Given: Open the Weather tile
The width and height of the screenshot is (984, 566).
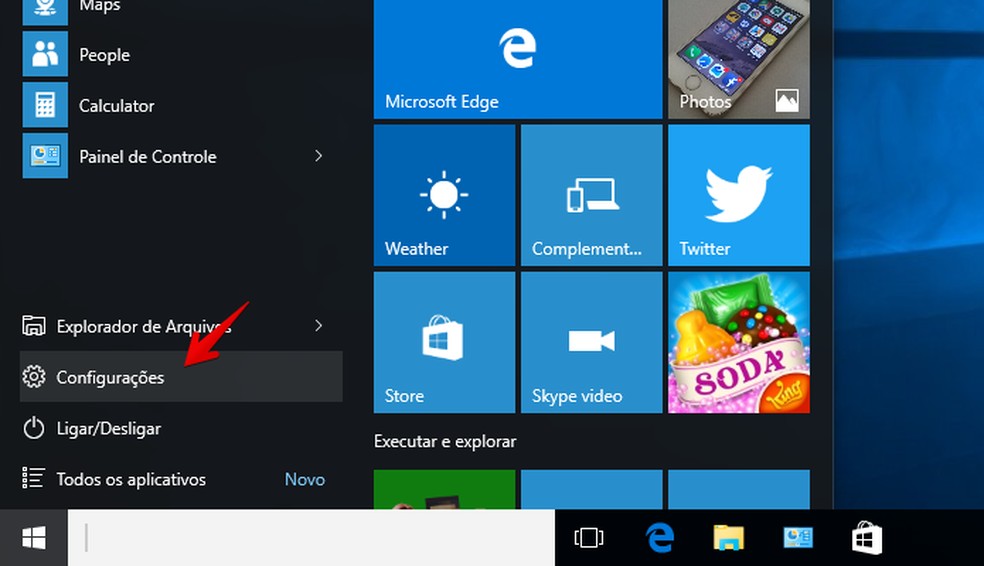Looking at the screenshot, I should (444, 195).
